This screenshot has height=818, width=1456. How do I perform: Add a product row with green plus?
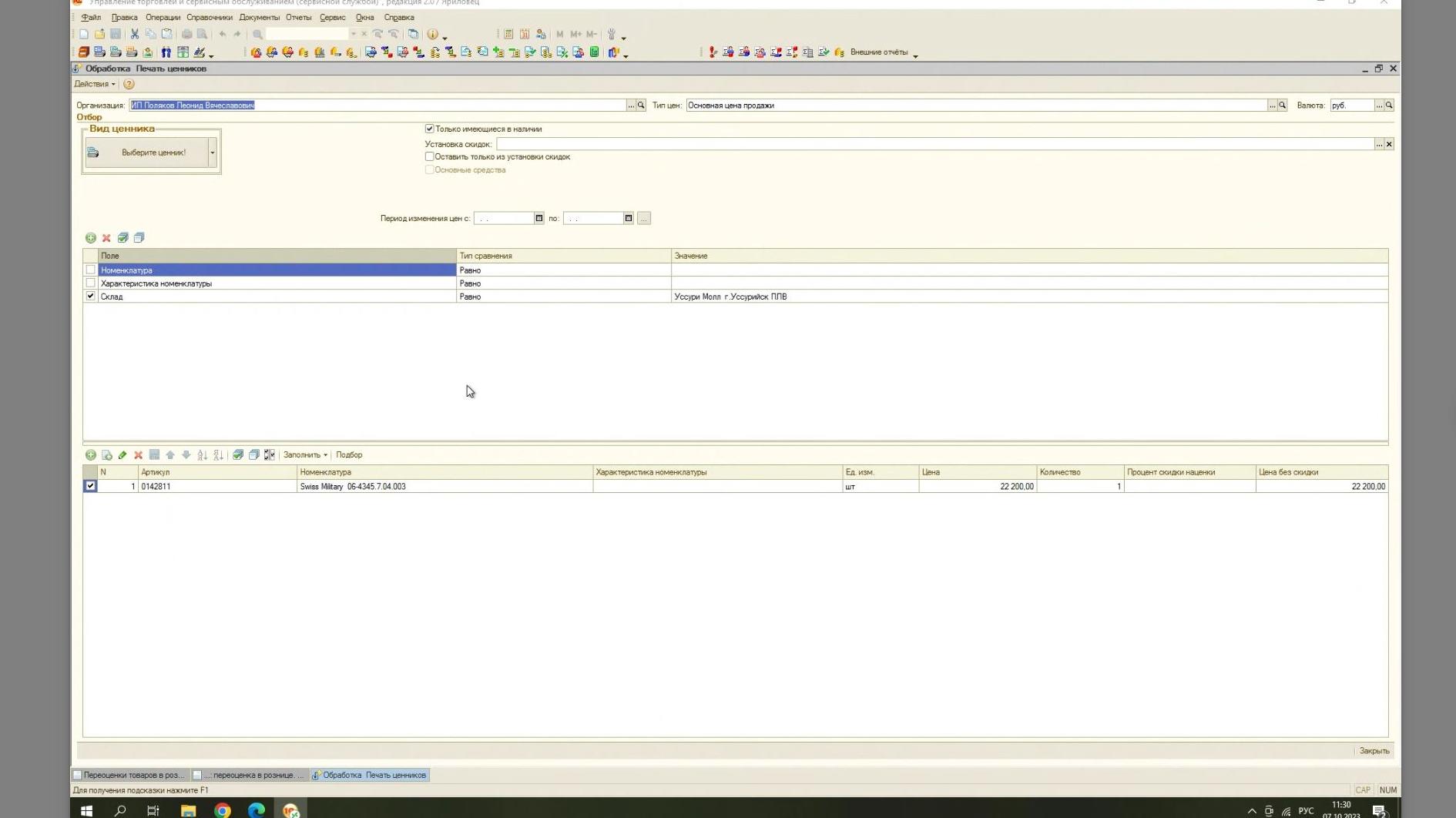point(91,455)
